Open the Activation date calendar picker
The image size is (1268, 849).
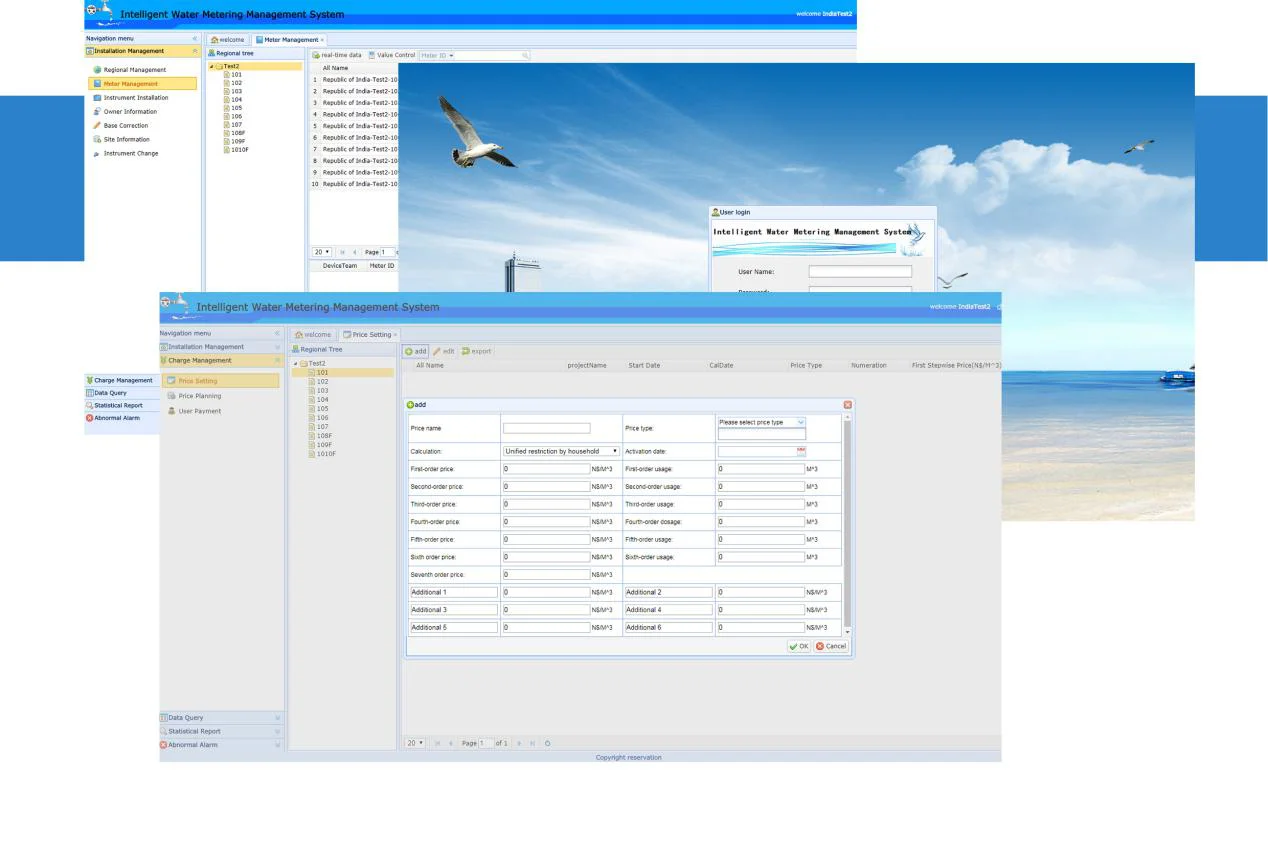[x=800, y=452]
